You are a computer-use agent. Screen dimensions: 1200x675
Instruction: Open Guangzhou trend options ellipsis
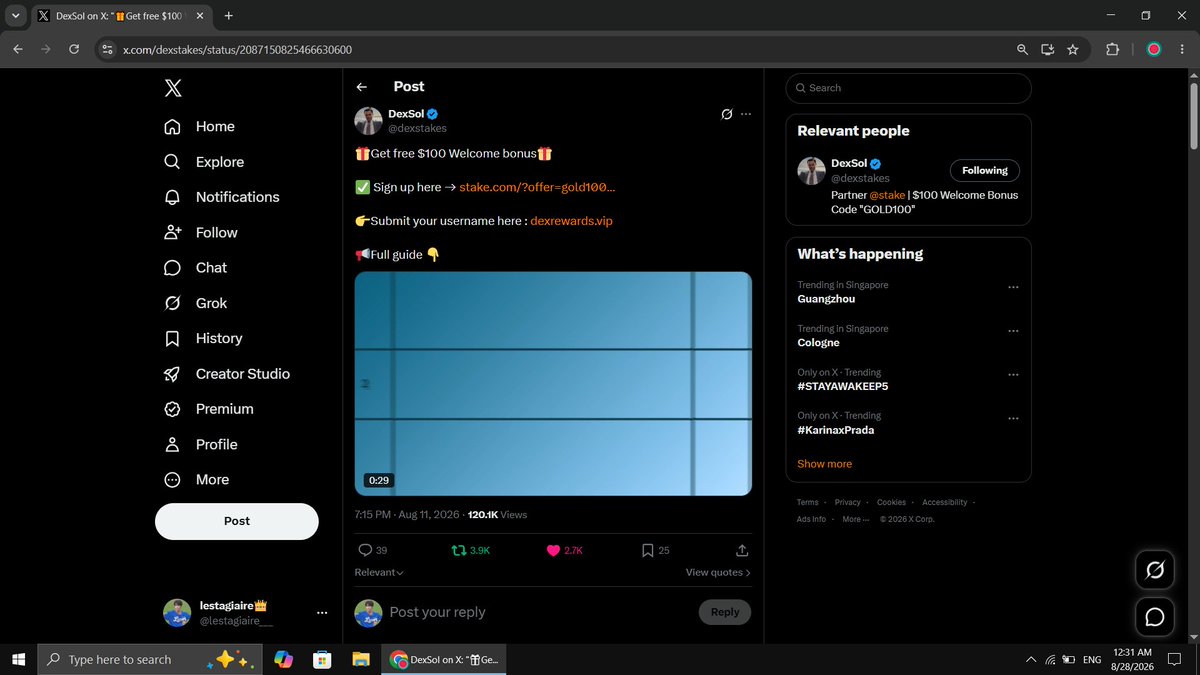(x=1013, y=287)
